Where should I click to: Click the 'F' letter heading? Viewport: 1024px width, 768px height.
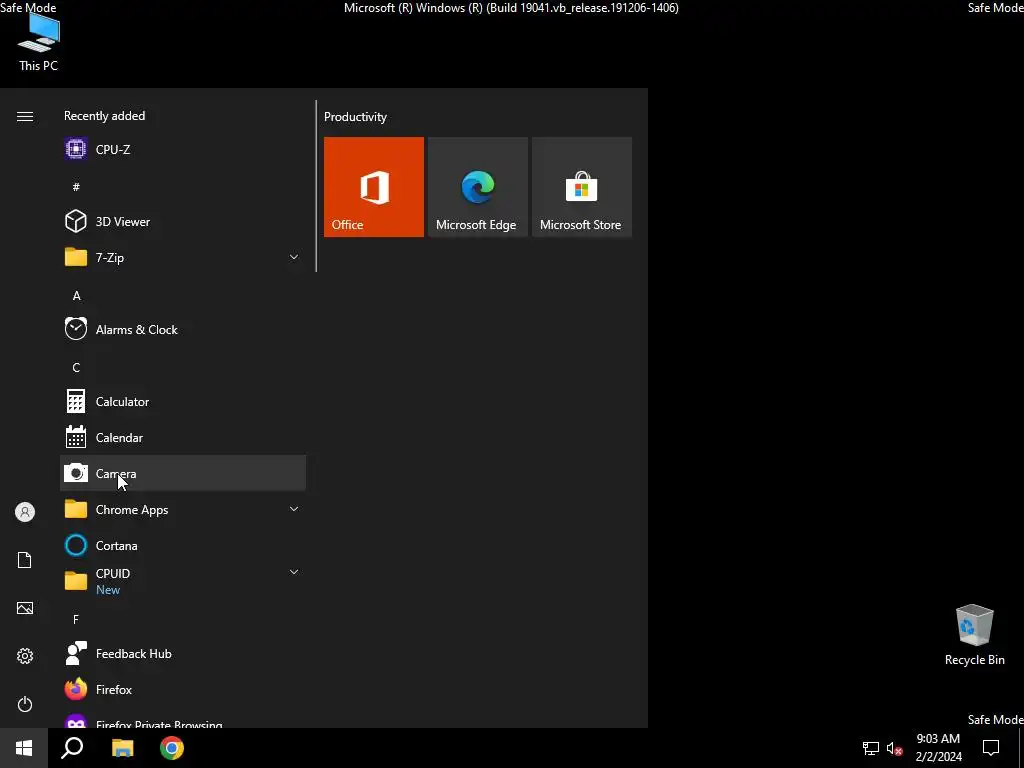[x=76, y=619]
